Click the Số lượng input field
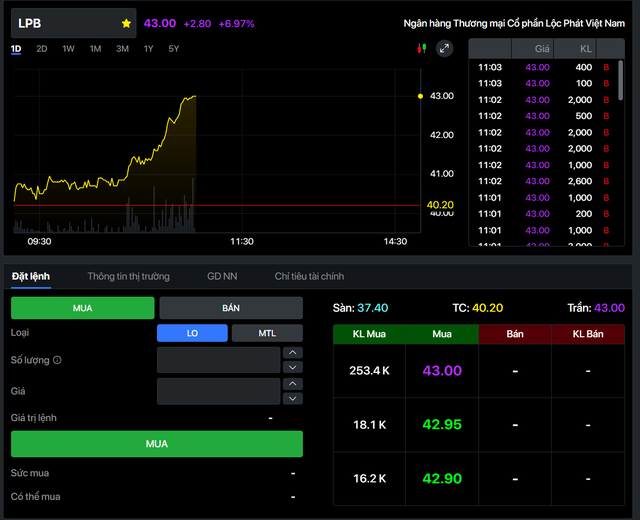This screenshot has height=520, width=640. pos(218,360)
